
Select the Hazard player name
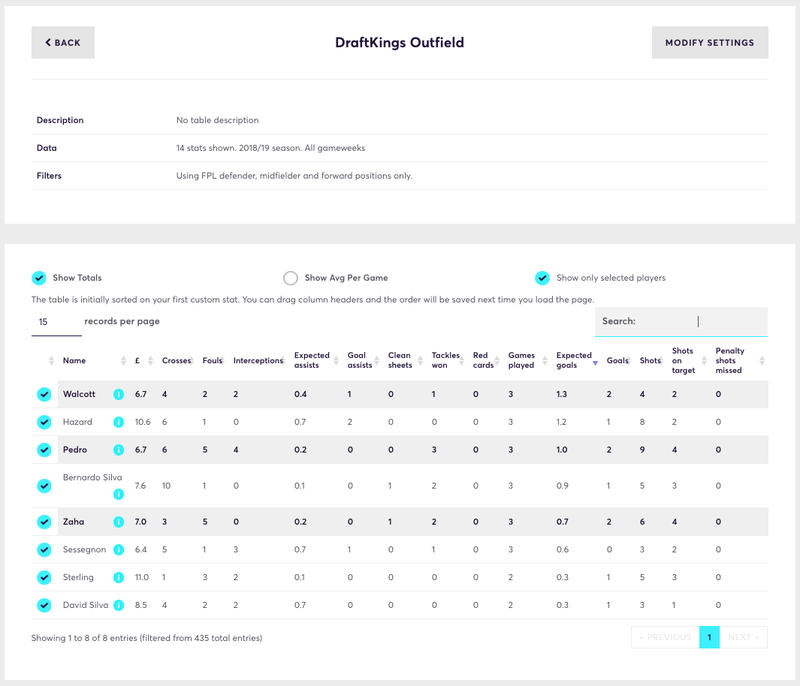[78, 422]
